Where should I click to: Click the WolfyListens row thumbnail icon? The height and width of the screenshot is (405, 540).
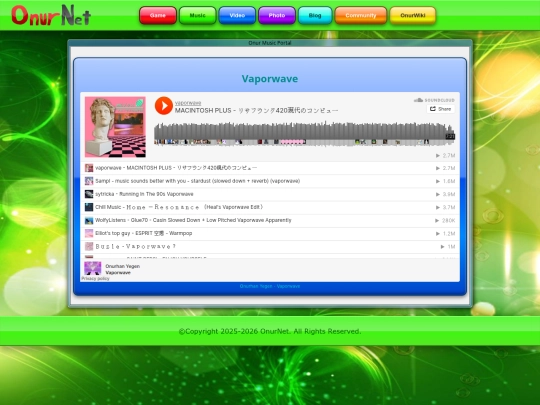[89, 220]
